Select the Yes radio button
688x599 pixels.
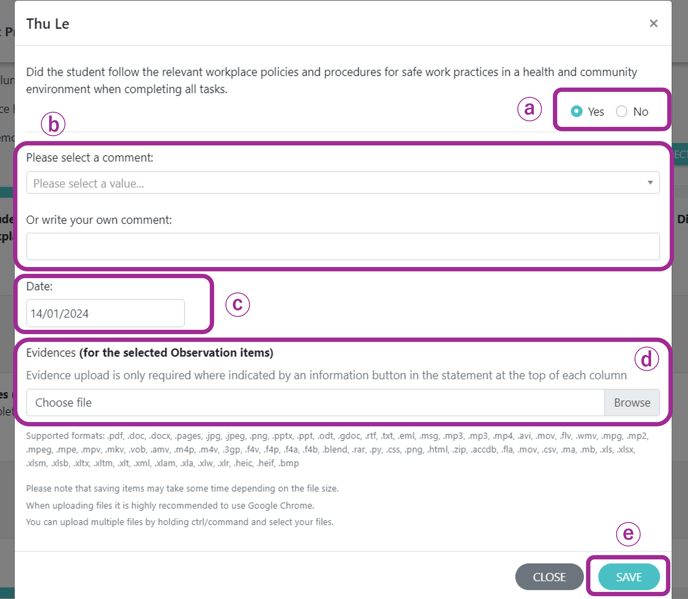click(x=577, y=111)
